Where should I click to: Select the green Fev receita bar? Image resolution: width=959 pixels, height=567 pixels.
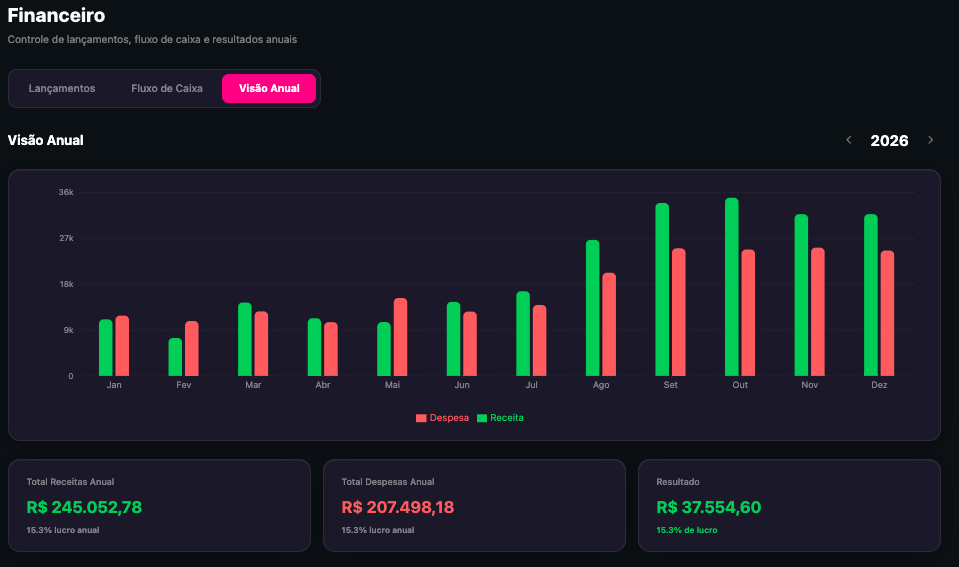pyautogui.click(x=176, y=357)
